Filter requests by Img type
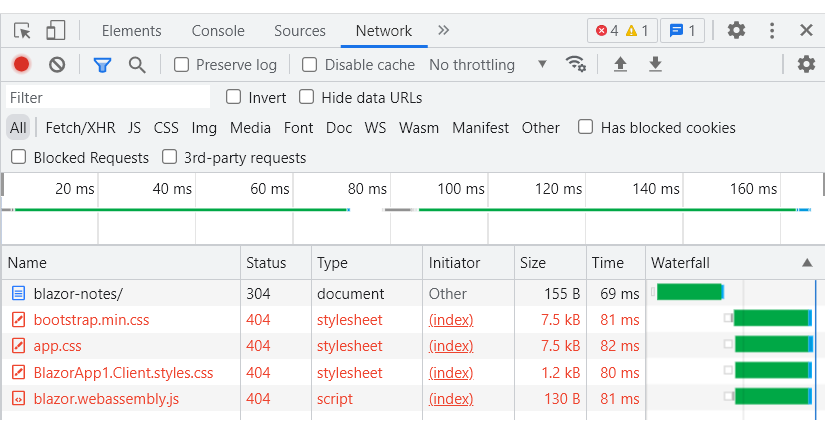Screen dimensions: 825x433 coord(204,128)
